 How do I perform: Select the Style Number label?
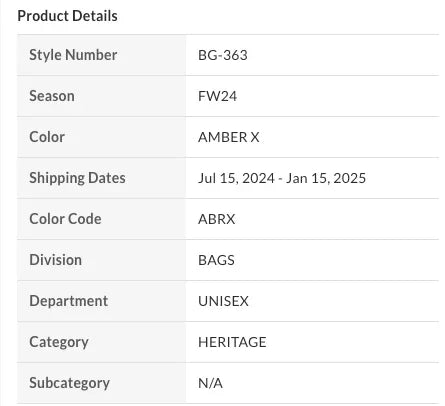point(73,55)
